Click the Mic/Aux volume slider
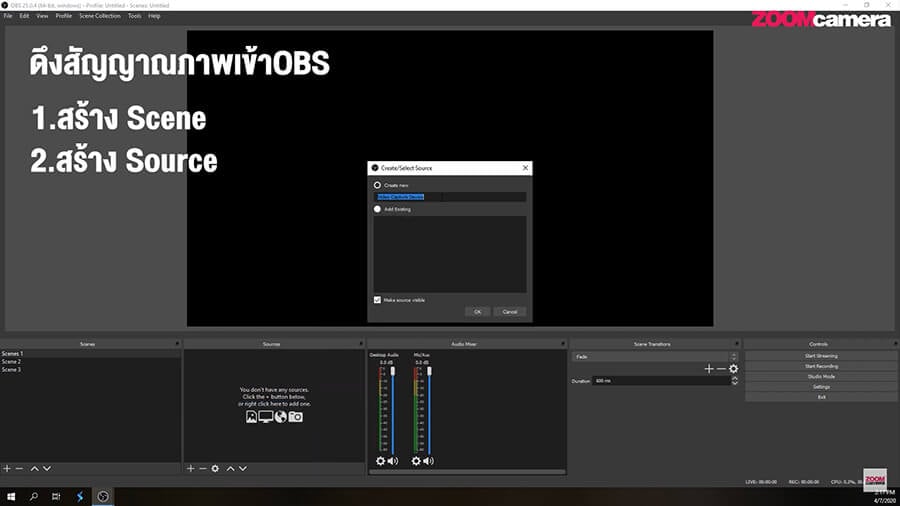The width and height of the screenshot is (900, 506). (x=429, y=411)
